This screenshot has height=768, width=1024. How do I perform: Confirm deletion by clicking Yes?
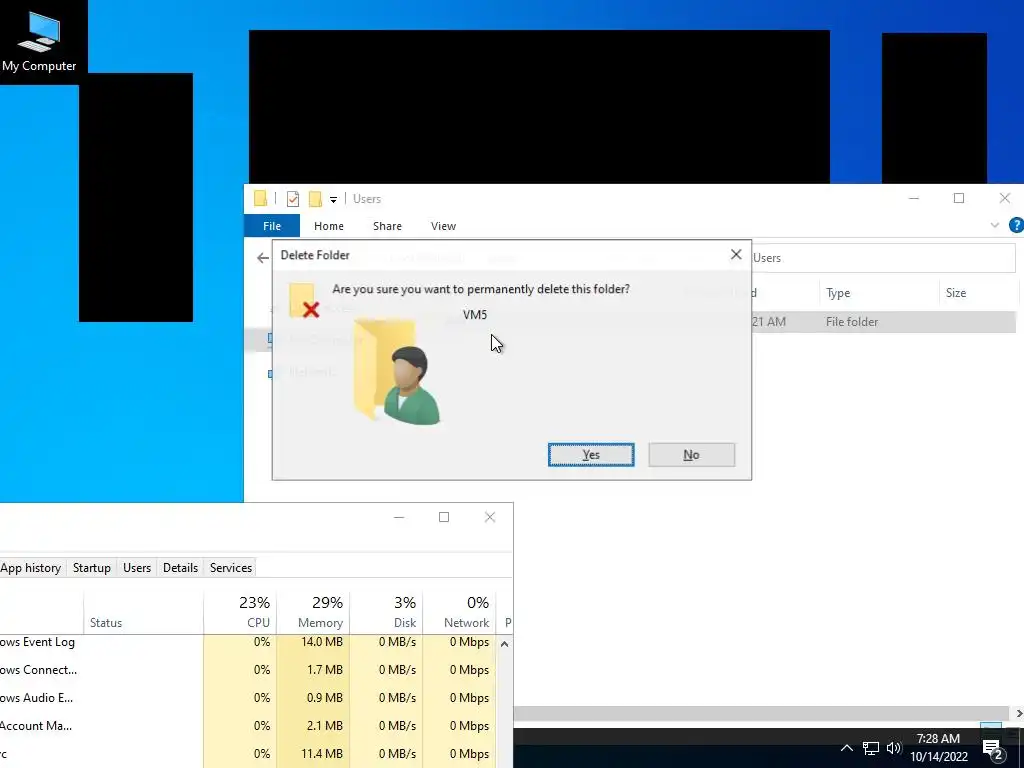591,455
